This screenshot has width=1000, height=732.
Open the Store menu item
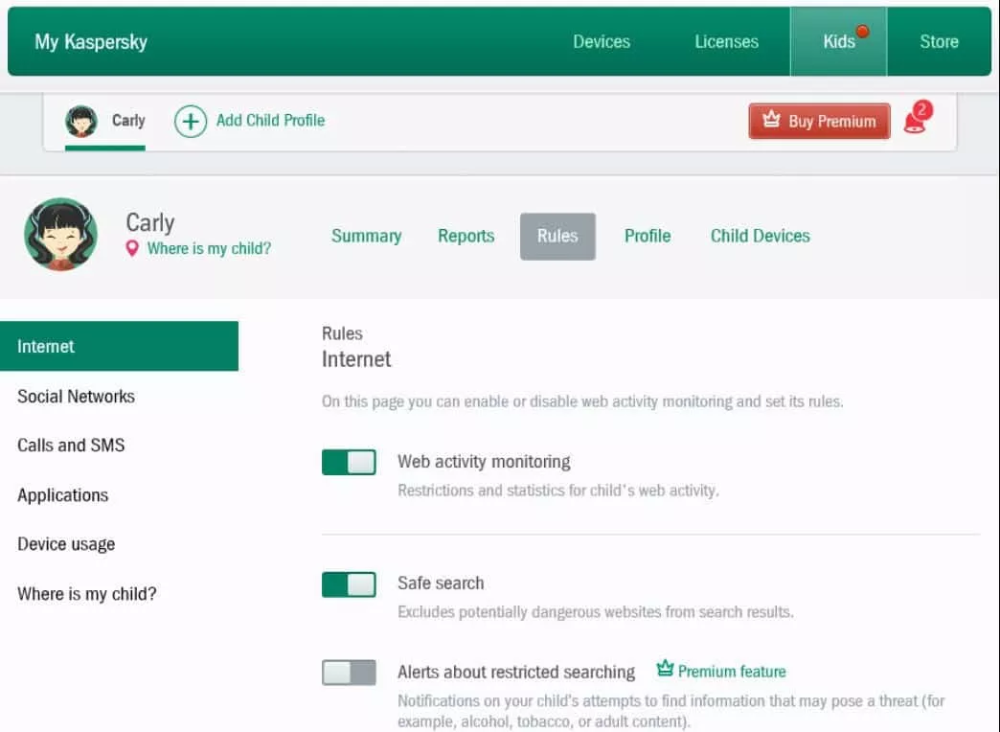[x=938, y=42]
